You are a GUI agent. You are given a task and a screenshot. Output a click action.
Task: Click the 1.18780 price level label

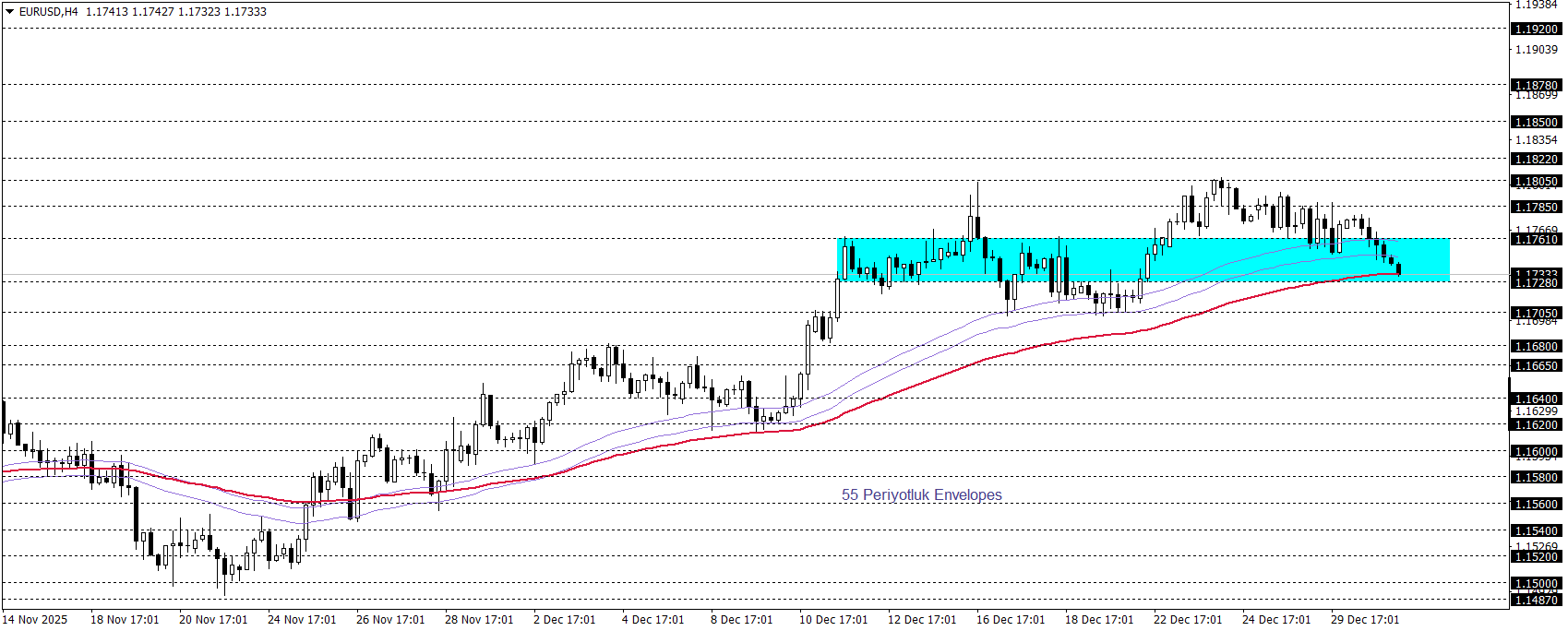coord(1537,86)
